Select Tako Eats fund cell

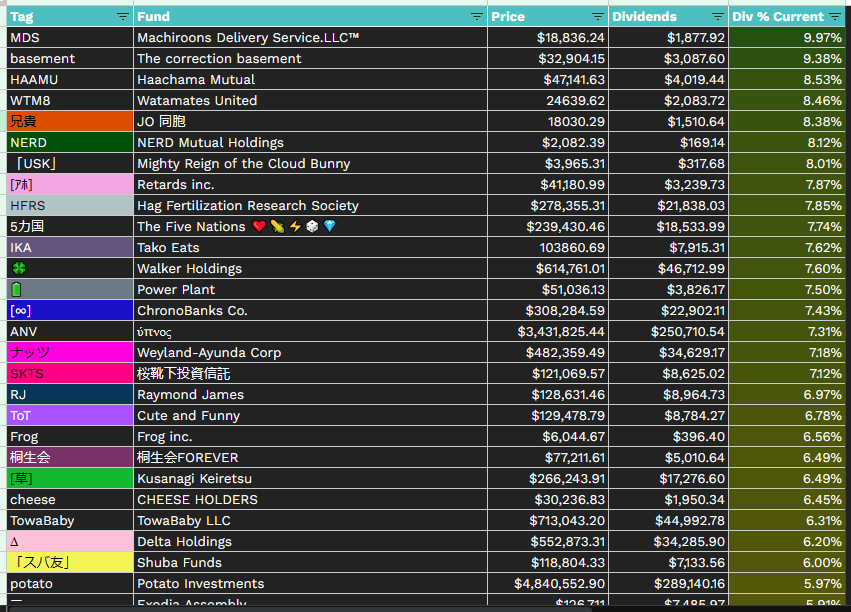(x=310, y=248)
